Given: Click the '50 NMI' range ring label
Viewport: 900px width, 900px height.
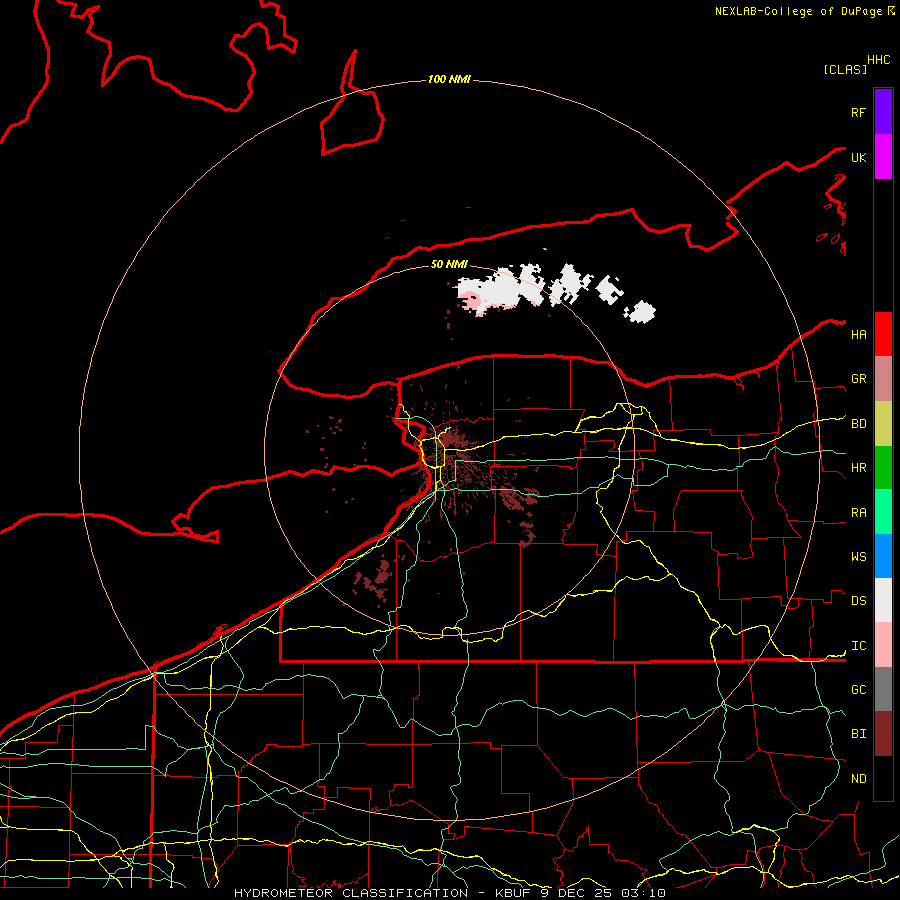Looking at the screenshot, I should click(449, 264).
